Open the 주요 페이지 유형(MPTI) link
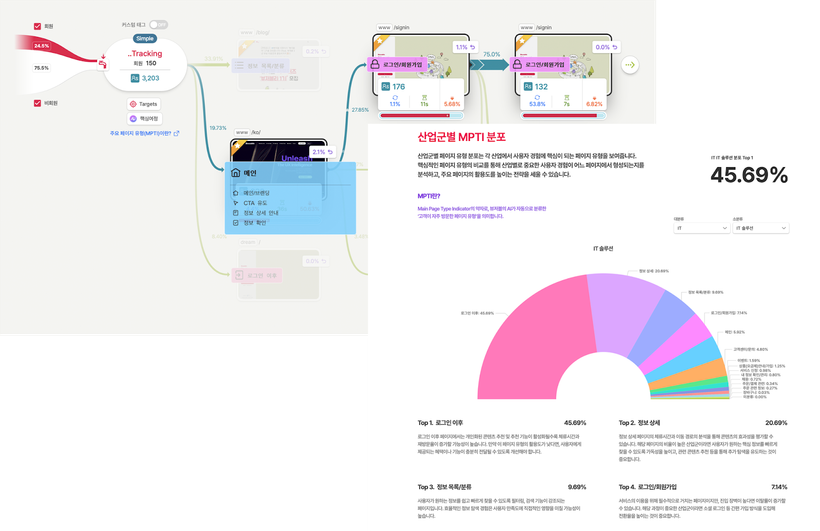820x531 pixels. 147,132
